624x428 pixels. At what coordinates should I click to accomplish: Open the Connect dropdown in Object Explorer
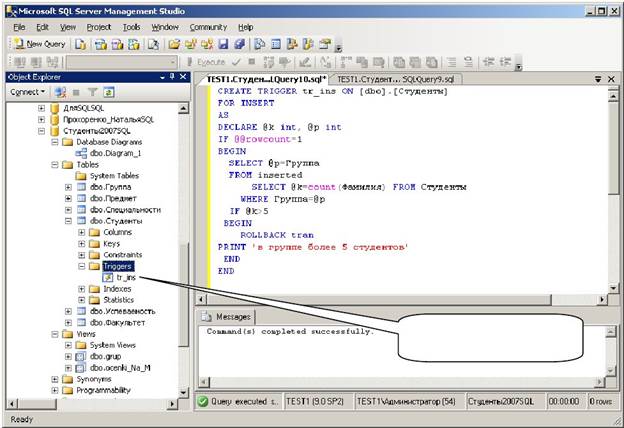tap(28, 92)
